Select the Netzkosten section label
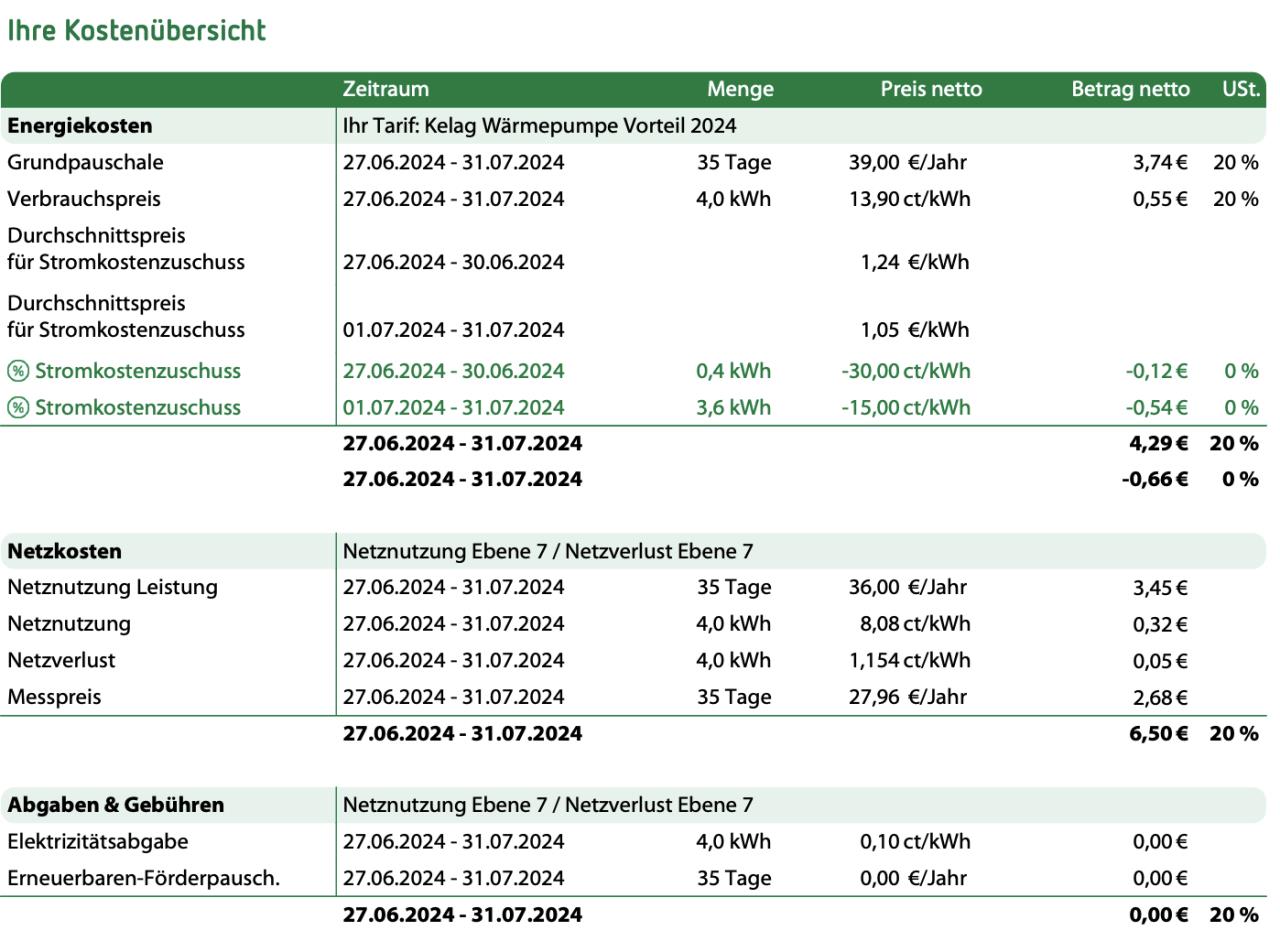 [x=65, y=551]
